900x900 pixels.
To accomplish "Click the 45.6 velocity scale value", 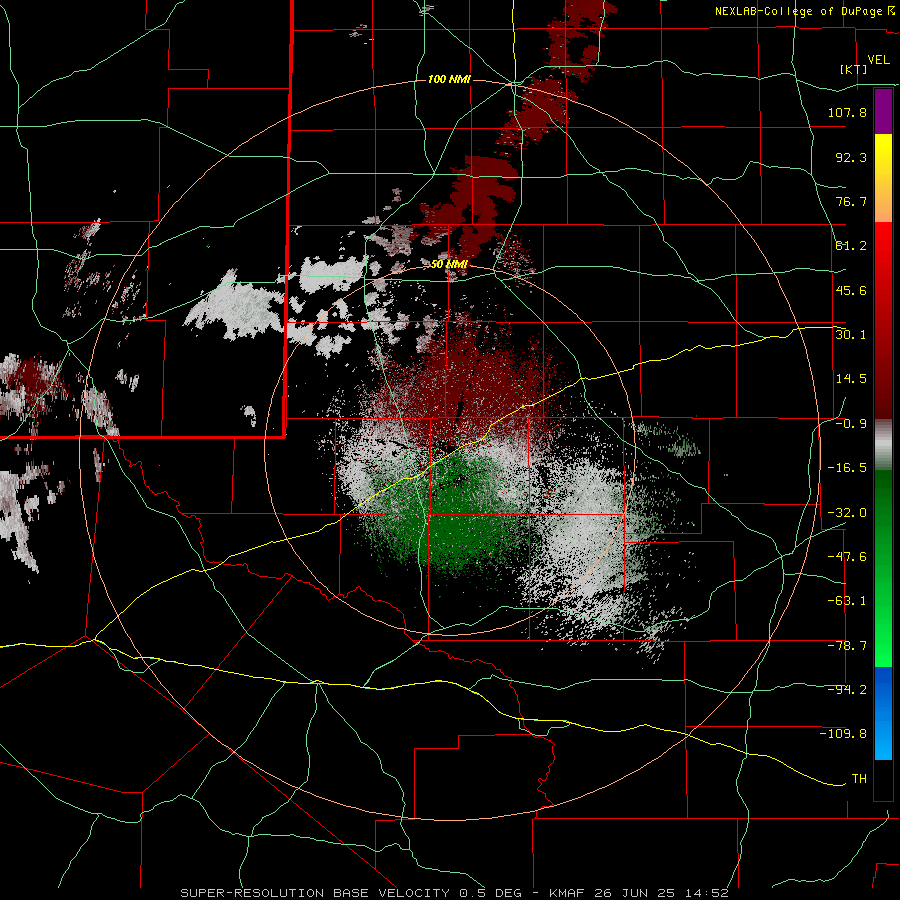I will point(851,290).
